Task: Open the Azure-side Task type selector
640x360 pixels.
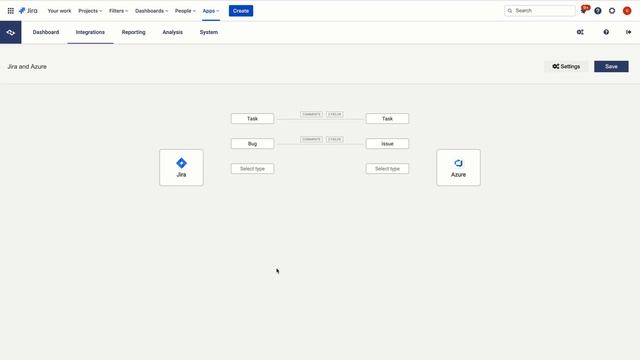Action: click(x=387, y=119)
